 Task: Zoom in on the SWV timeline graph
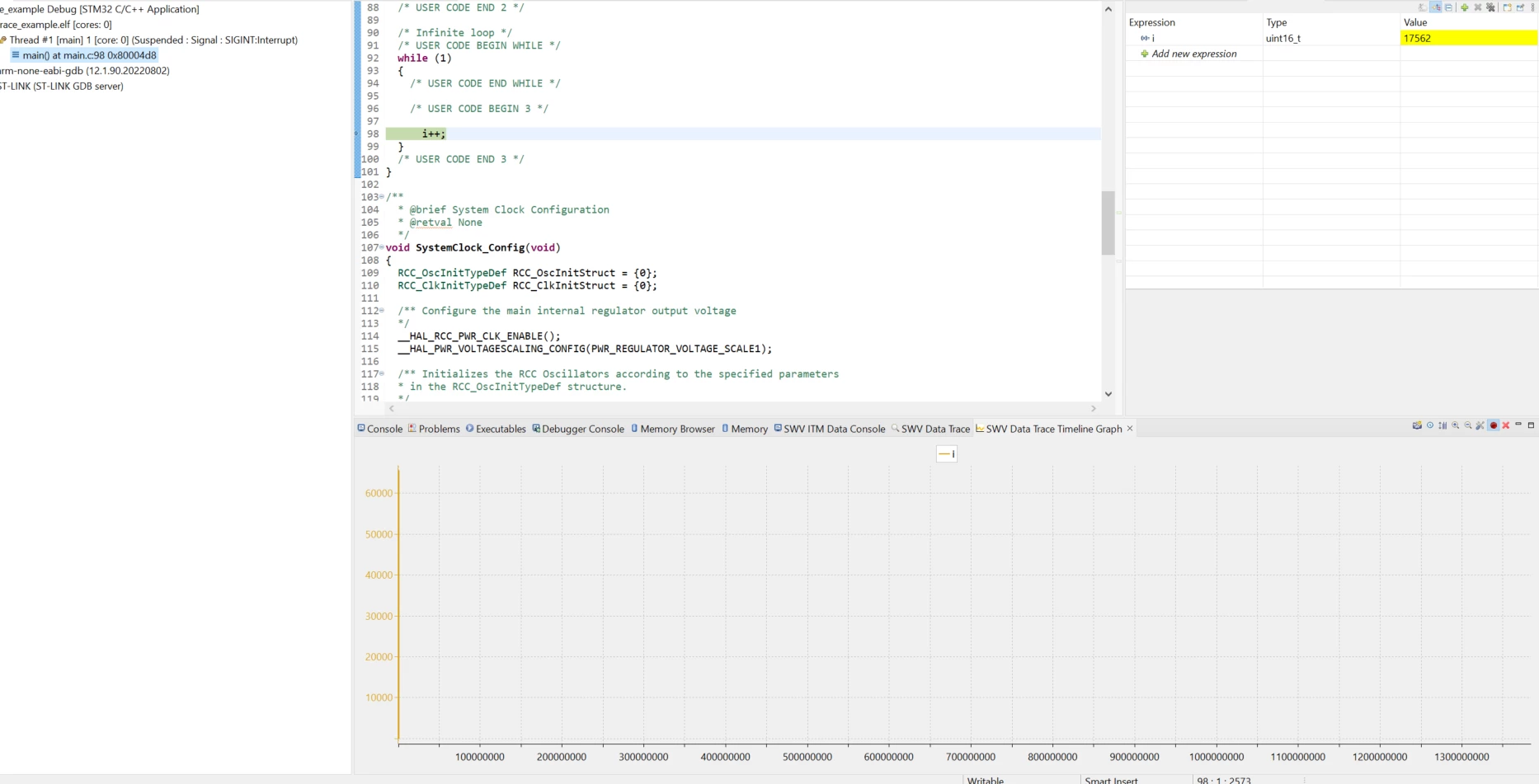[1456, 425]
